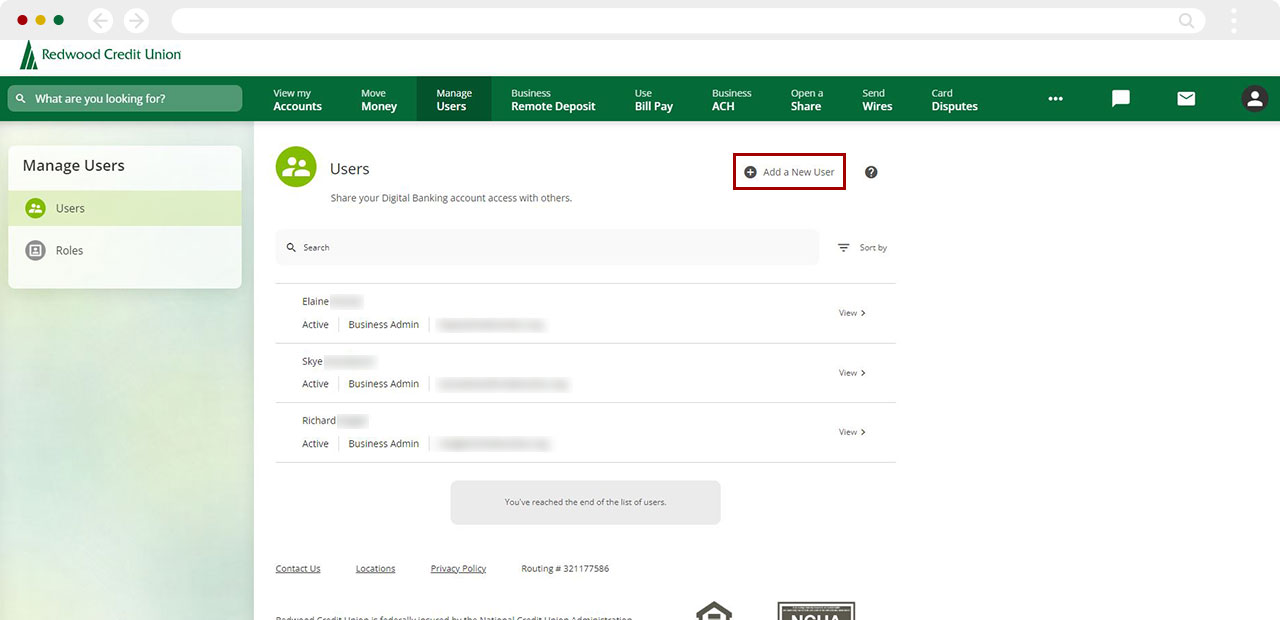Open the Move Money menu
This screenshot has height=620, width=1280.
pos(379,100)
